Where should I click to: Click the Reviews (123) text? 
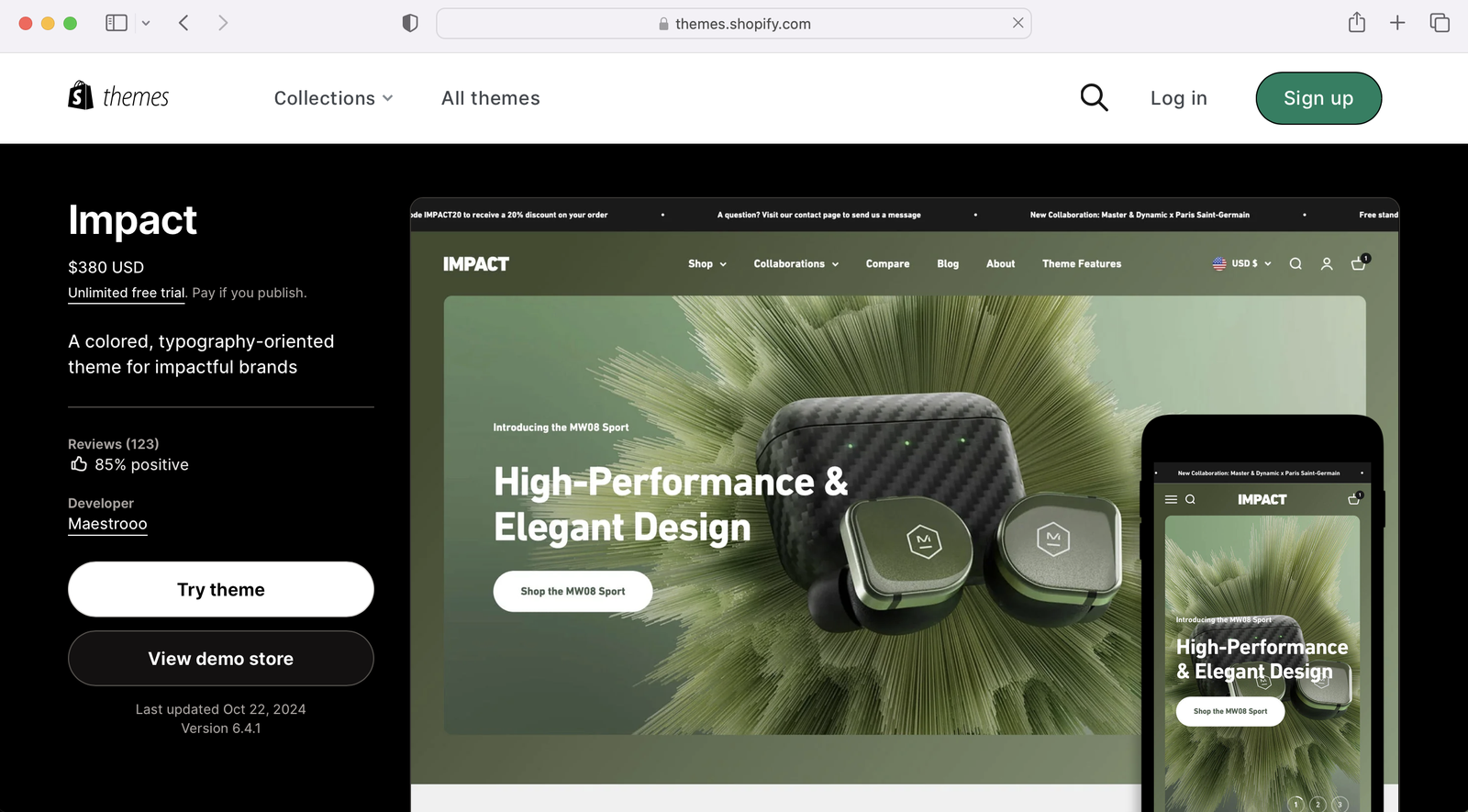click(x=114, y=444)
